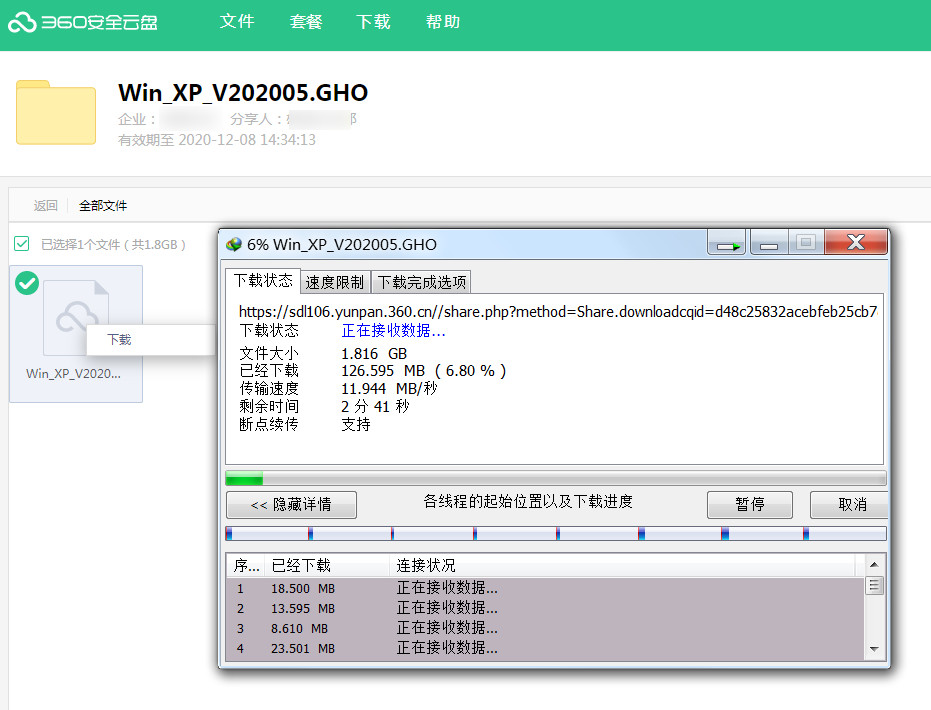Image resolution: width=931 pixels, height=710 pixels.
Task: Select thread row 4 with 23.501 MB
Action: (x=545, y=648)
